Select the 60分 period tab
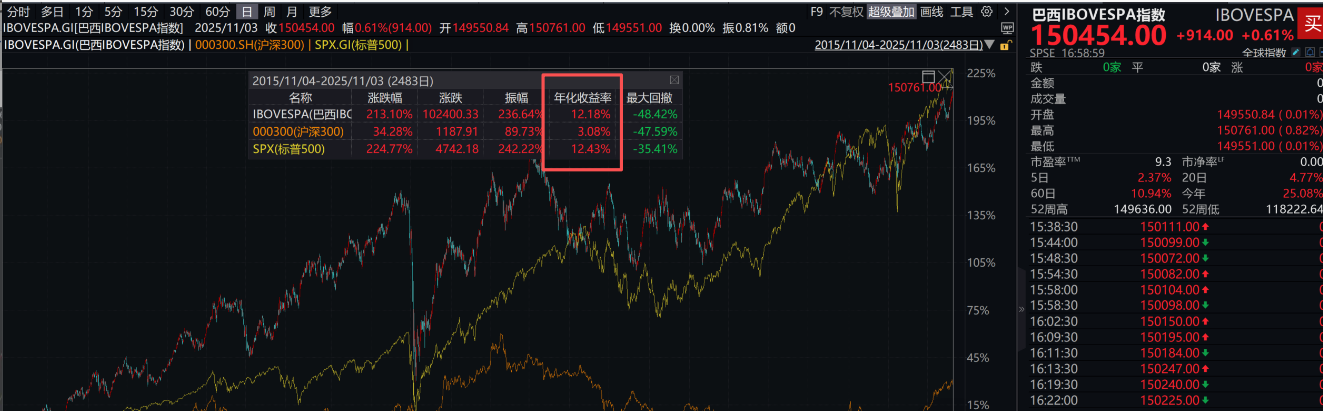Image resolution: width=1323 pixels, height=411 pixels. point(217,12)
